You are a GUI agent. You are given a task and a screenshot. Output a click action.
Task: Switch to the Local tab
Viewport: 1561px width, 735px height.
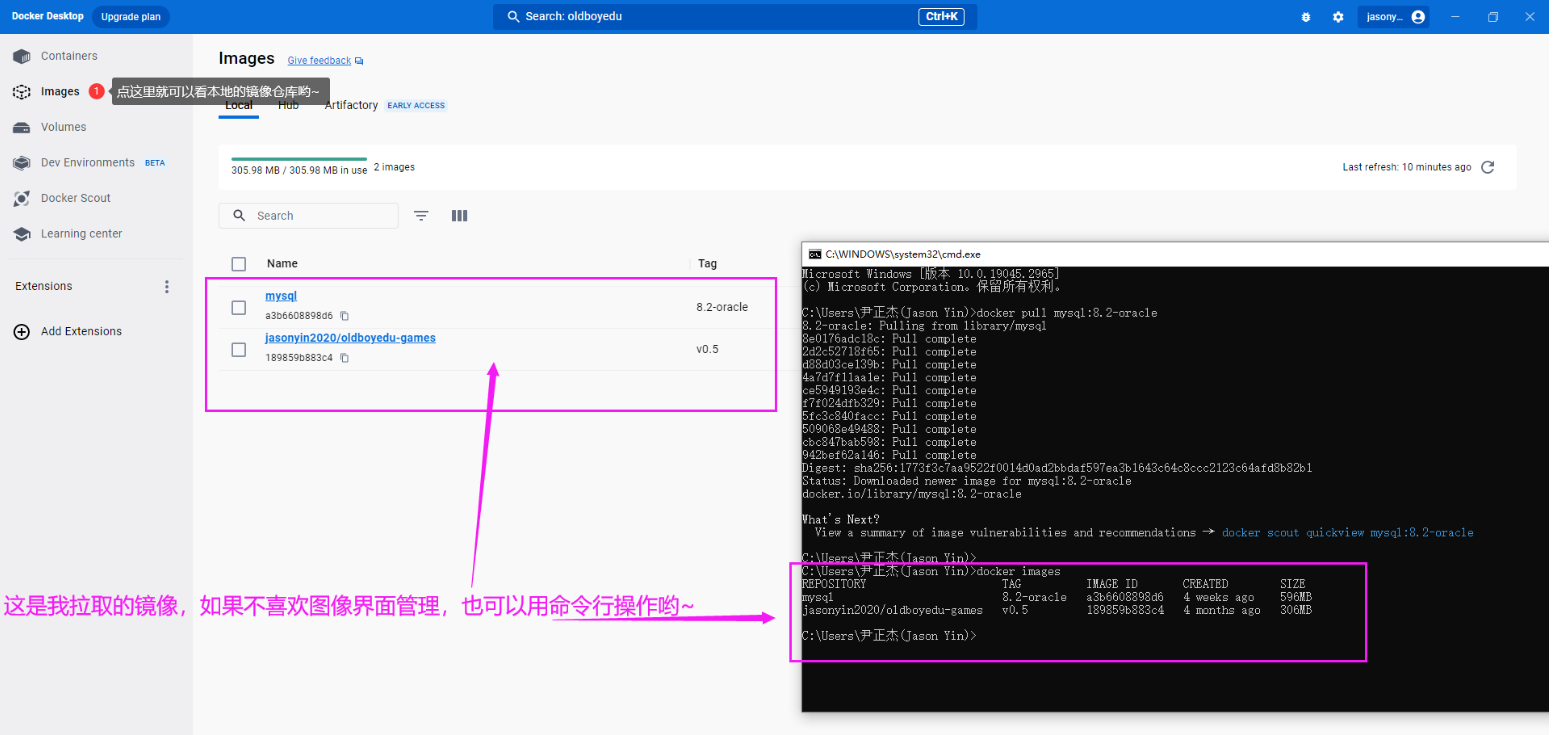pos(239,105)
